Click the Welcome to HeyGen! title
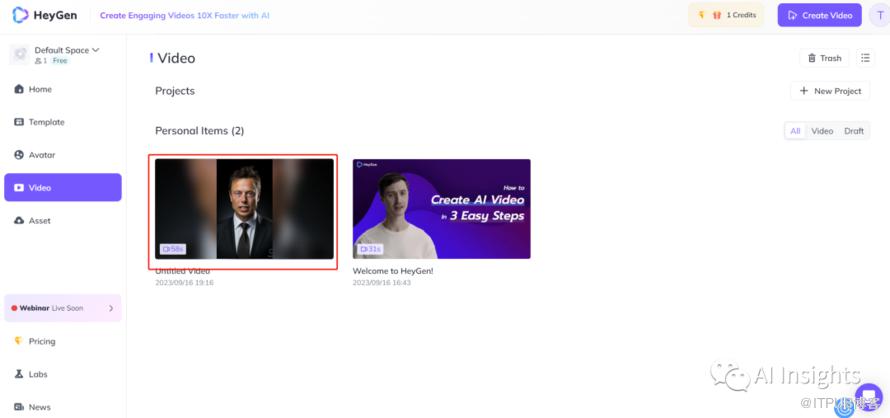This screenshot has width=890, height=418. click(x=393, y=271)
